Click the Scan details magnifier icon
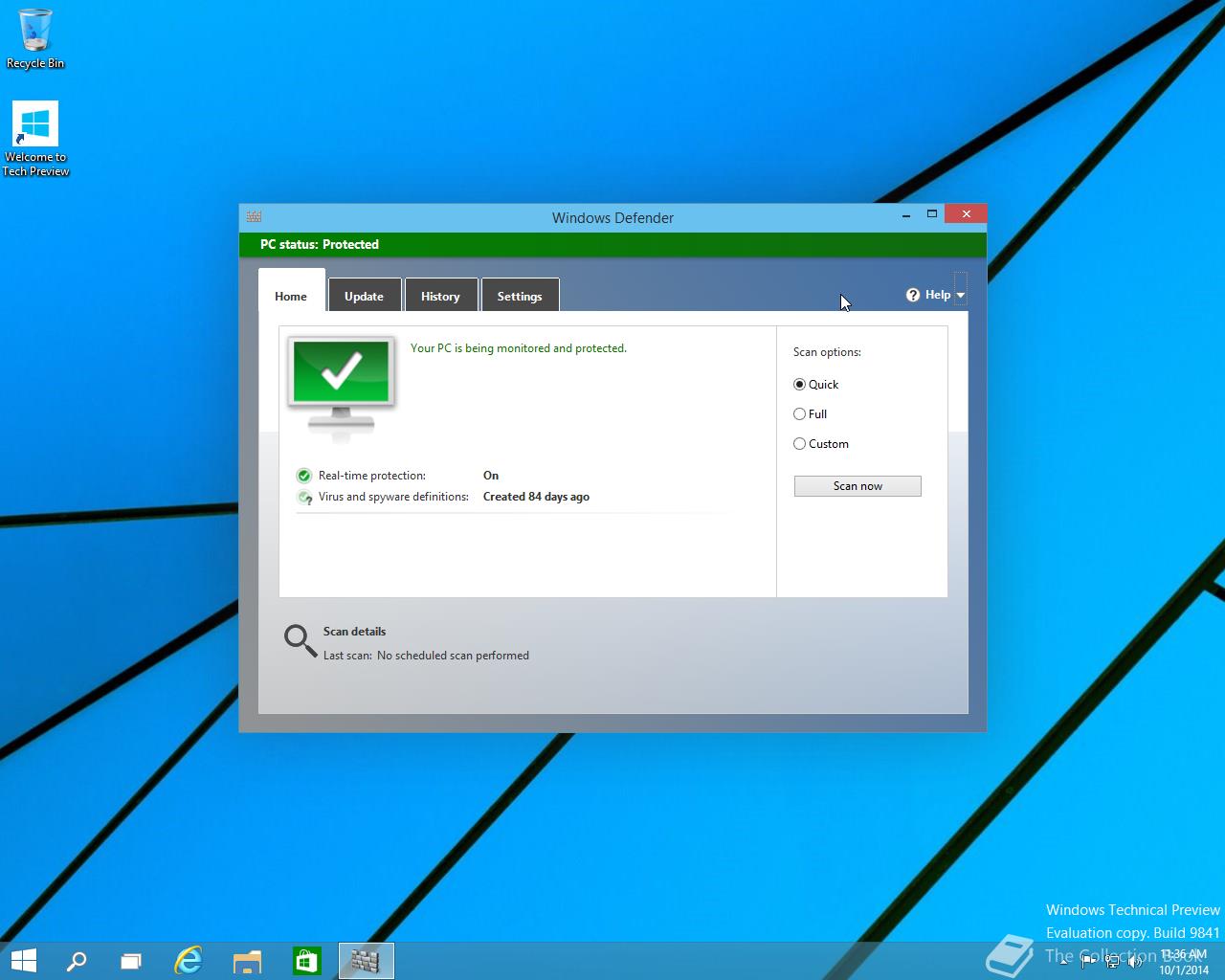Screen dimensions: 1225x980 [301, 641]
